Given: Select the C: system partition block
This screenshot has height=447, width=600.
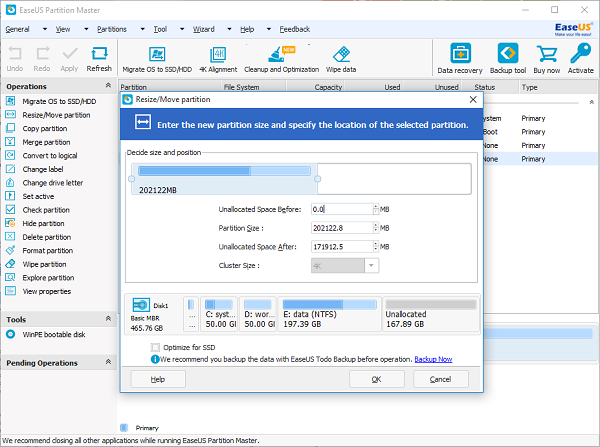Looking at the screenshot, I should [x=219, y=314].
